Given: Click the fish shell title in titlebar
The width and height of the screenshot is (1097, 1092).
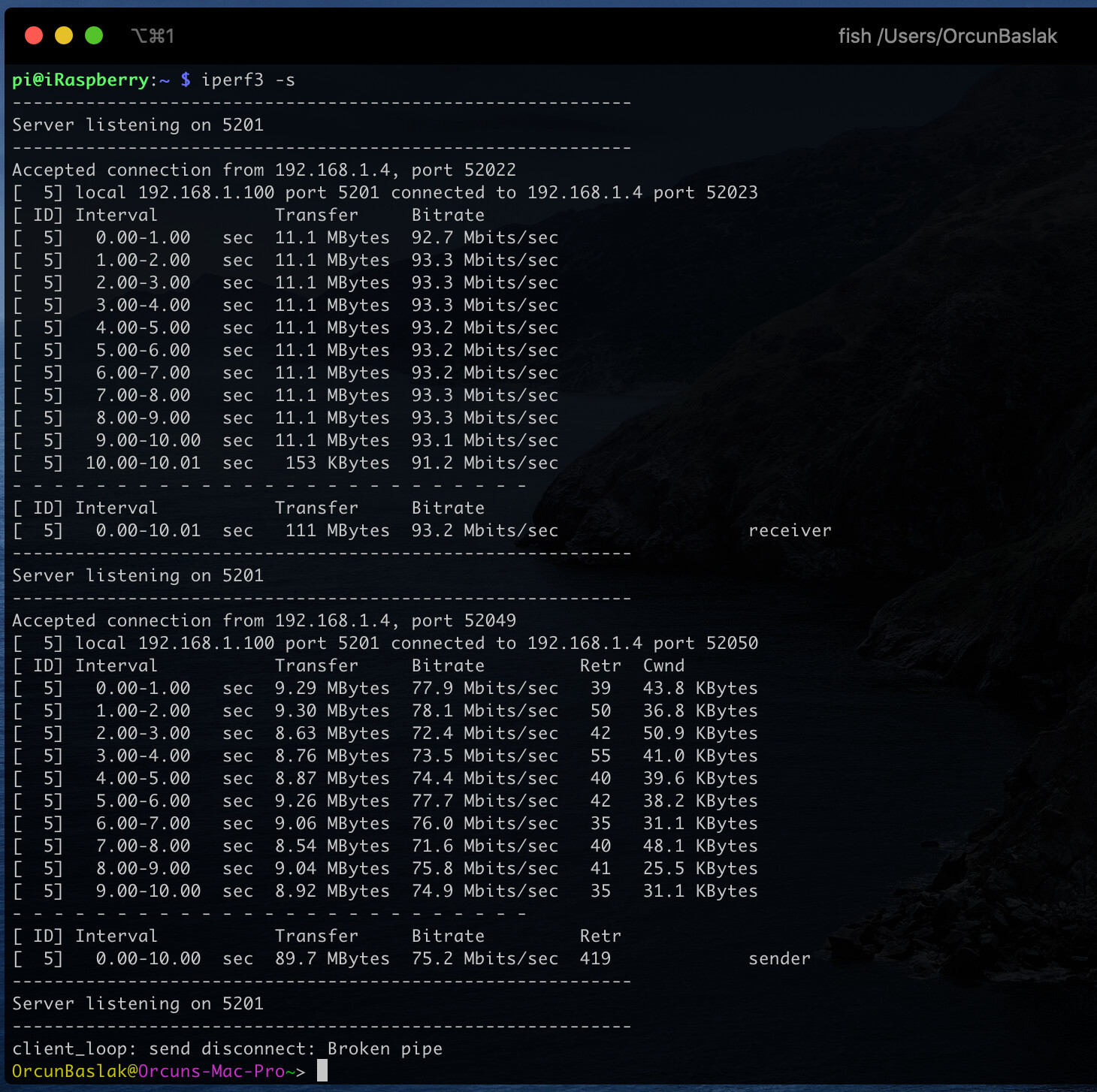Looking at the screenshot, I should 947,35.
